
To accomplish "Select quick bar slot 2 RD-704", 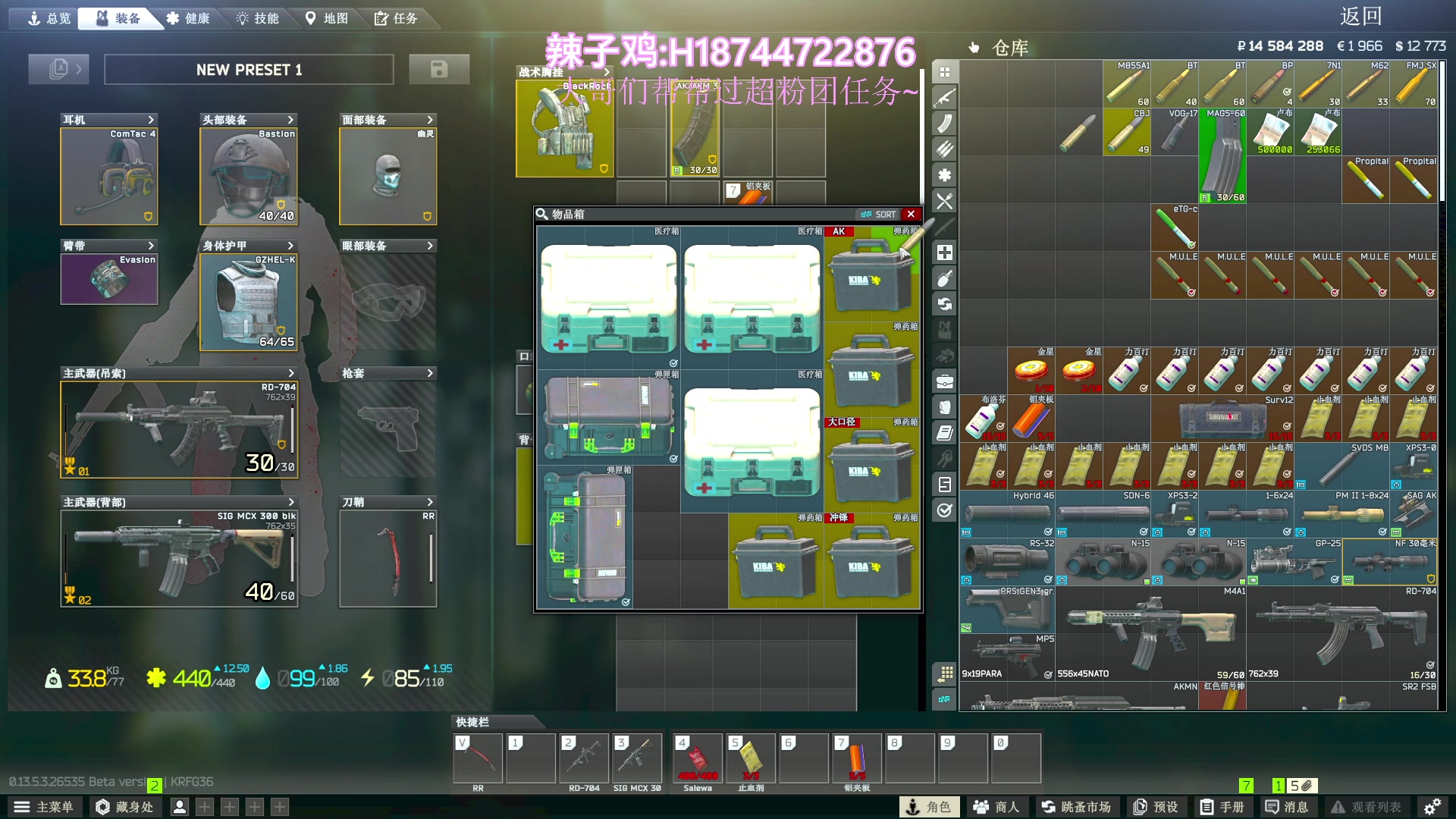I will click(584, 758).
